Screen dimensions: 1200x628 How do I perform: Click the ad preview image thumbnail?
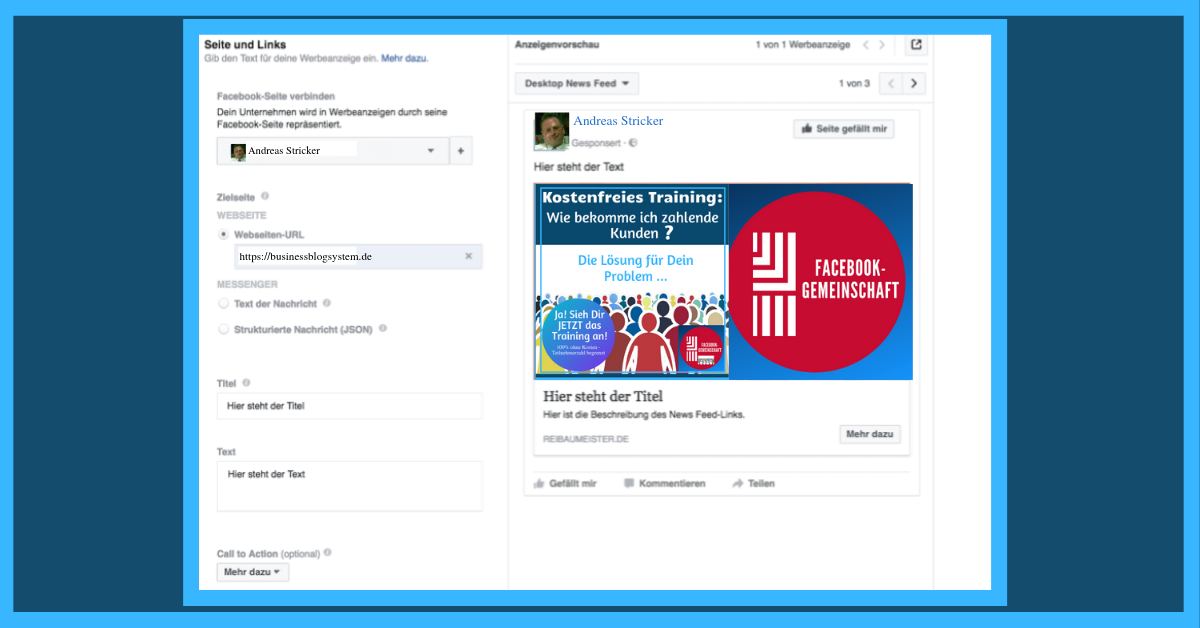pyautogui.click(x=723, y=282)
